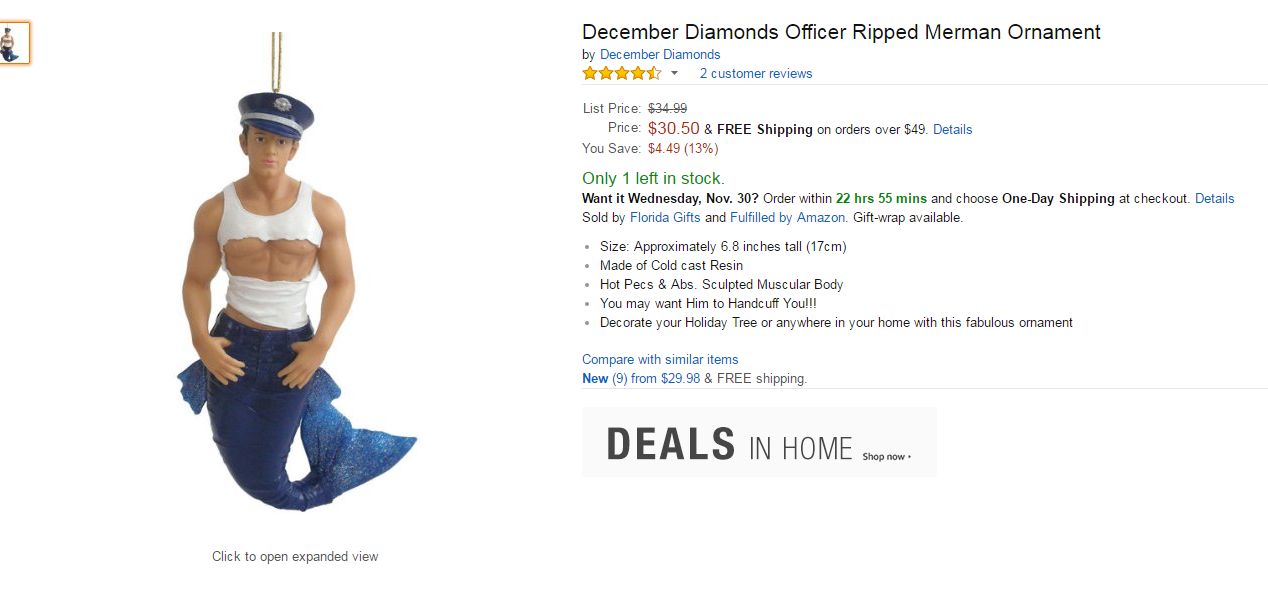1268x604 pixels.
Task: Click the $30.50 price
Action: pyautogui.click(x=673, y=128)
